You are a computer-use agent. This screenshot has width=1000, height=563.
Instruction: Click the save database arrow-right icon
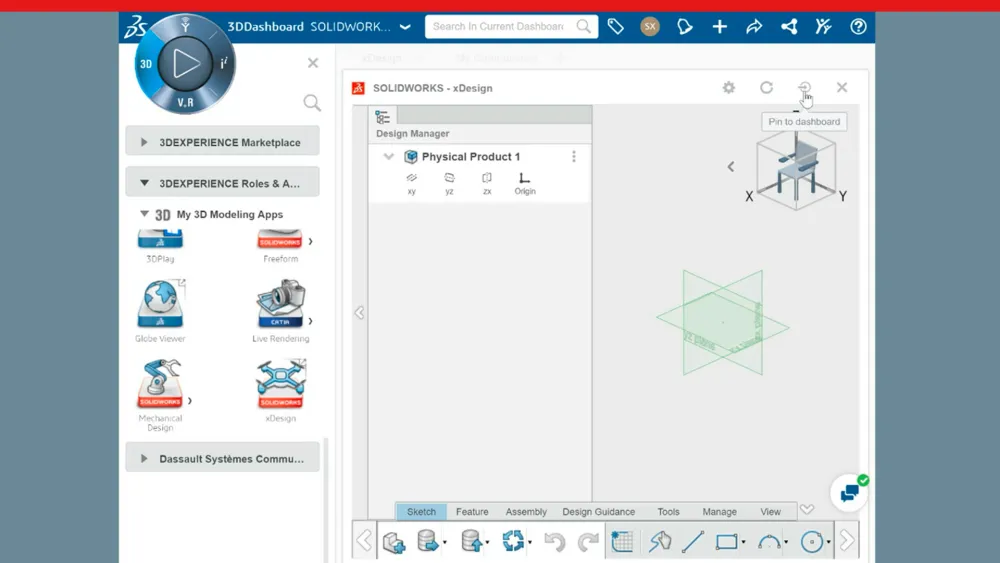tap(428, 541)
